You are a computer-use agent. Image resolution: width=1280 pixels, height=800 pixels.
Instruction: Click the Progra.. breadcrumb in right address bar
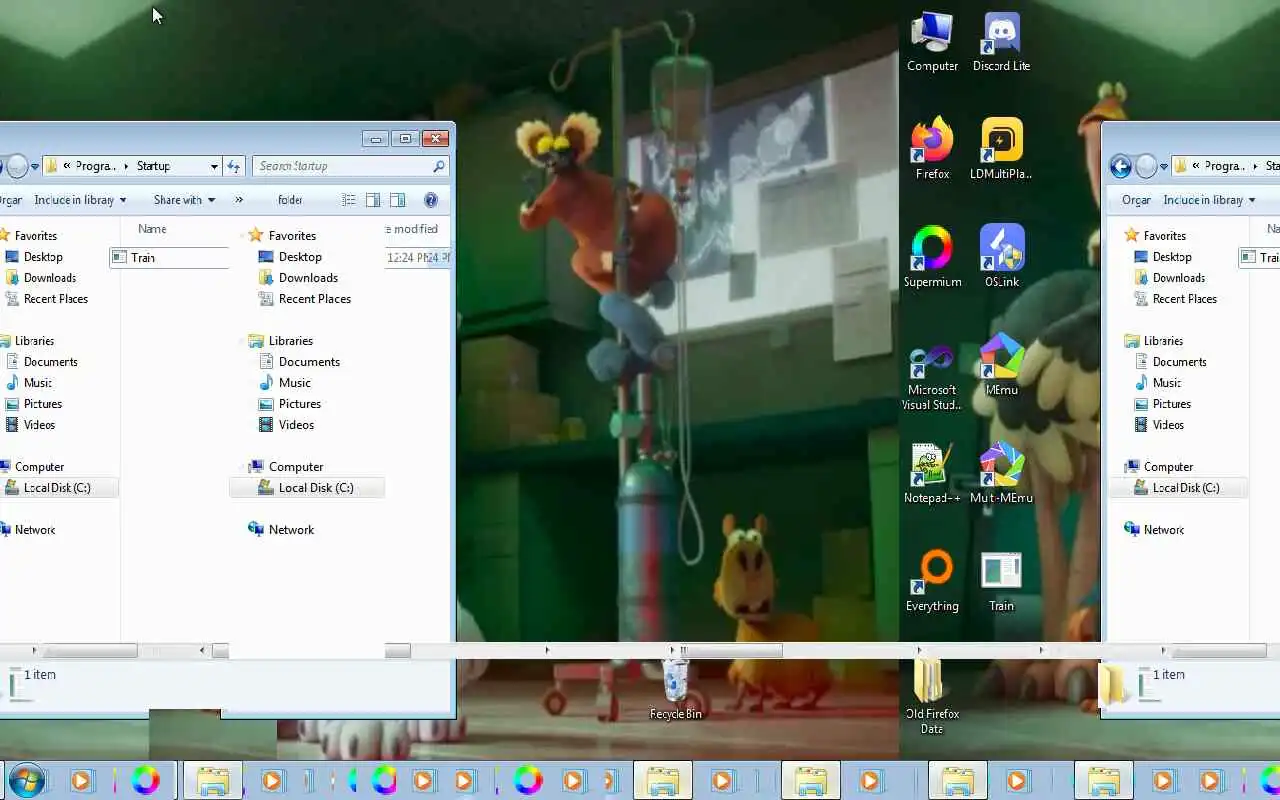pyautogui.click(x=1224, y=166)
